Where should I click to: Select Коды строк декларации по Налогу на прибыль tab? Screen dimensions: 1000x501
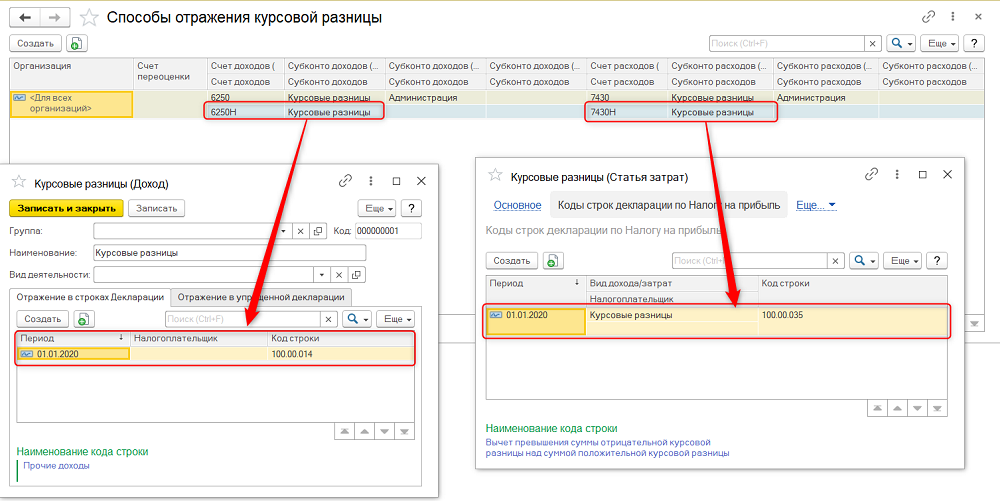667,205
